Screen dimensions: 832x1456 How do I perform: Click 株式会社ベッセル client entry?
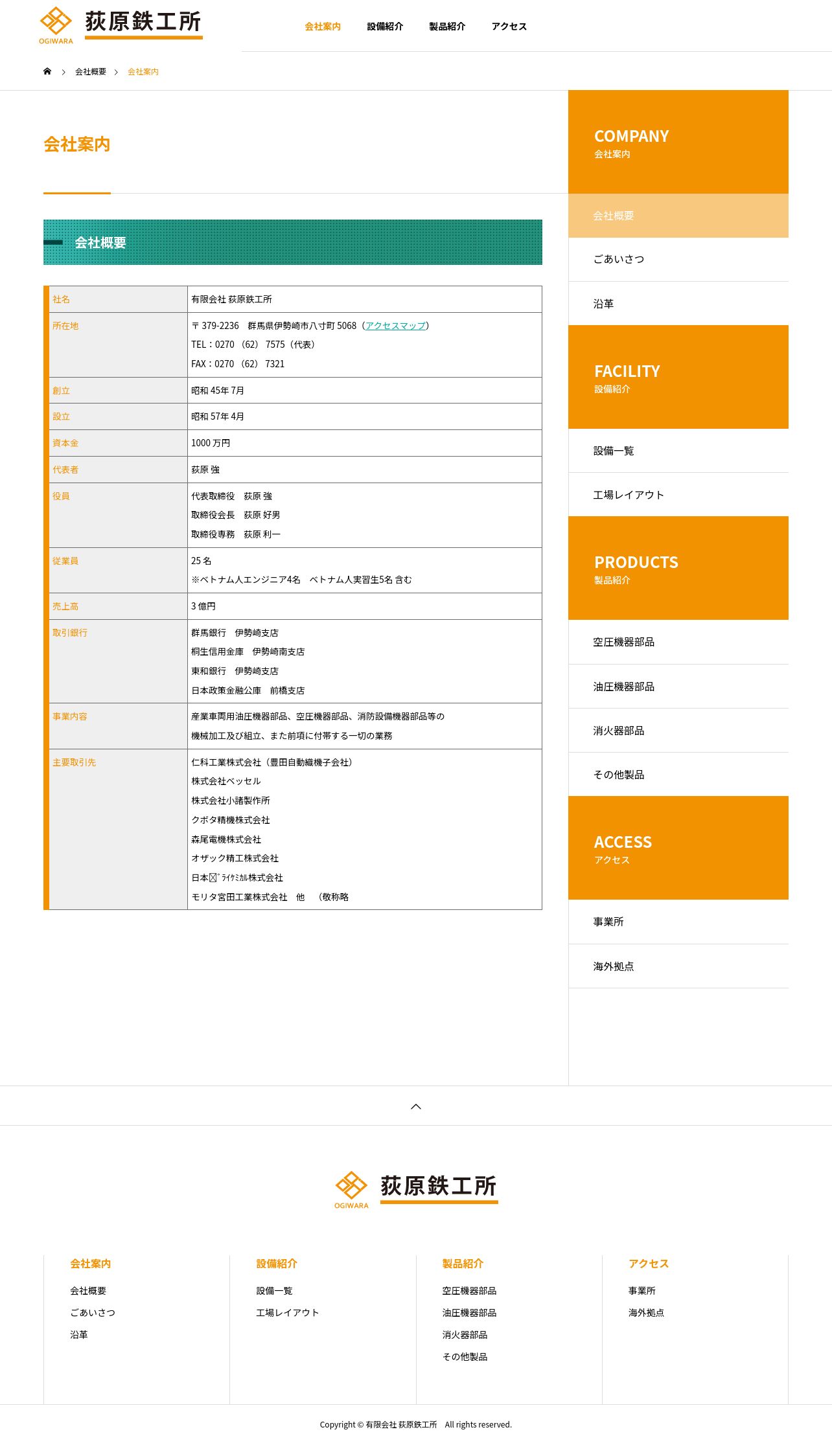pos(226,781)
